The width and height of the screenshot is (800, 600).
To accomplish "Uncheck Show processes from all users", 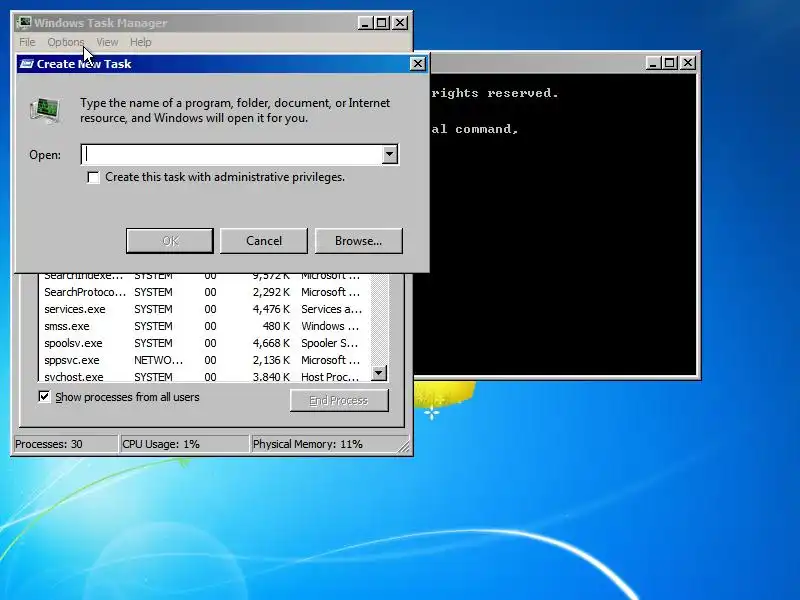I will tap(44, 396).
